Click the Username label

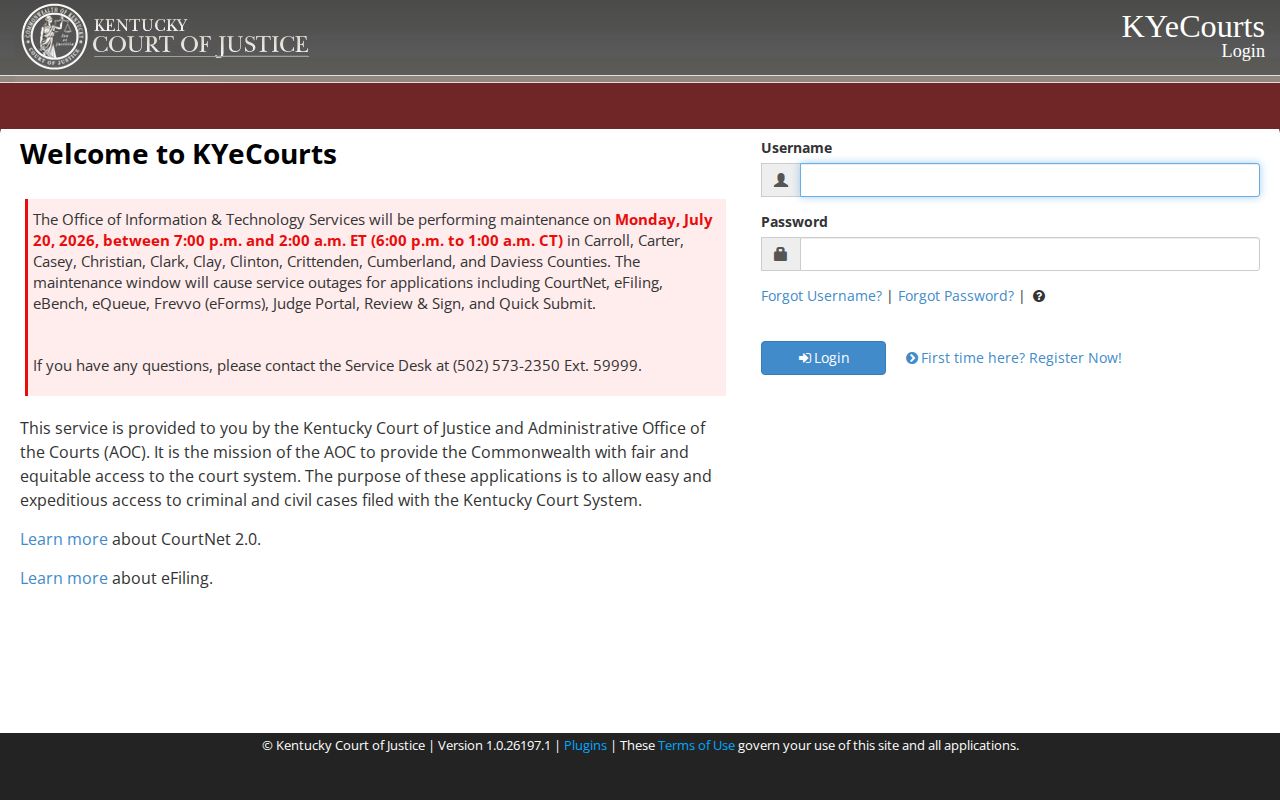coord(796,148)
